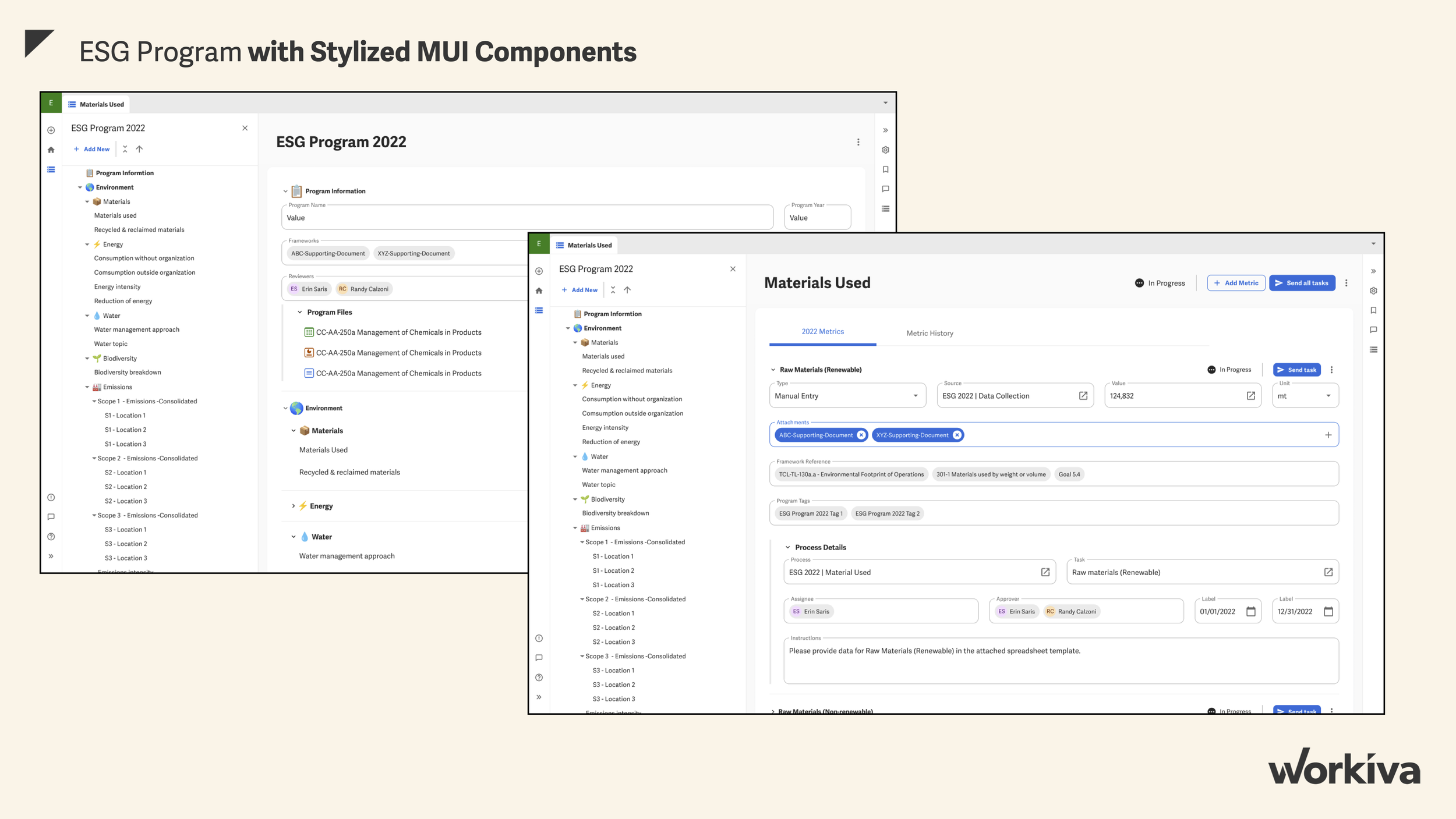This screenshot has height=819, width=1456.
Task: Open outline list icon in front window sidebar
Action: [539, 310]
